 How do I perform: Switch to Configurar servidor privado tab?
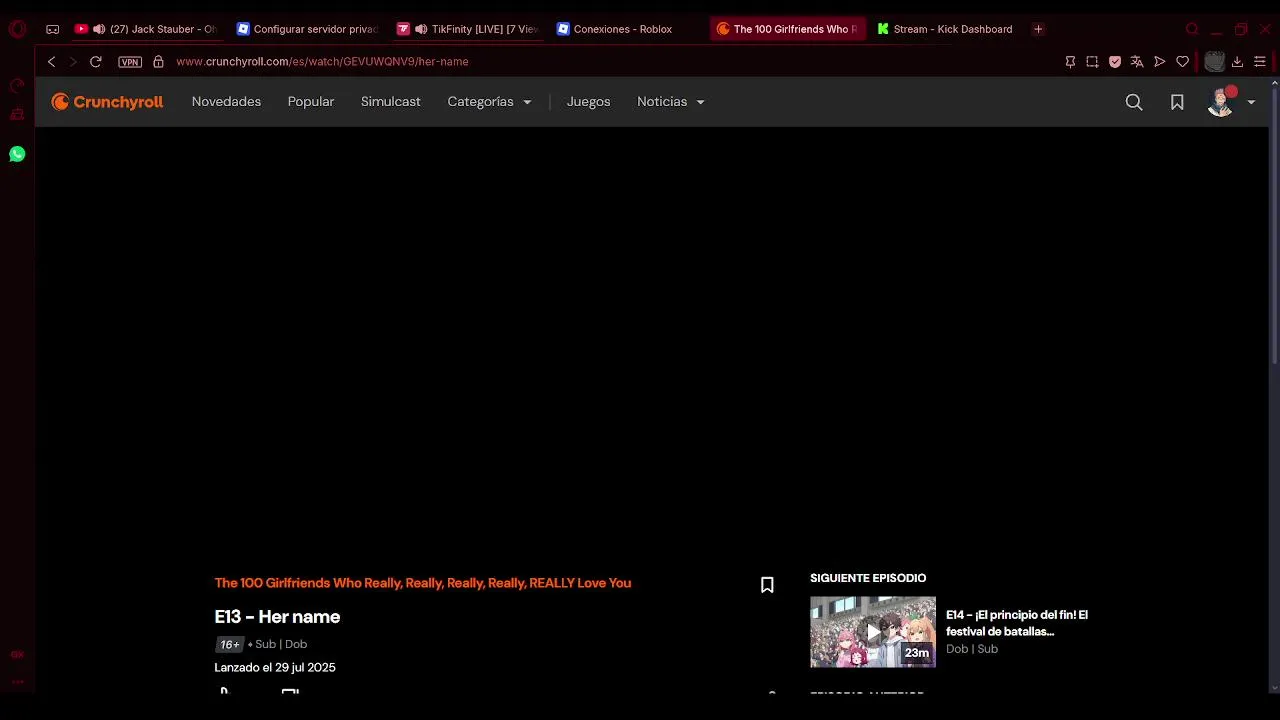(306, 29)
